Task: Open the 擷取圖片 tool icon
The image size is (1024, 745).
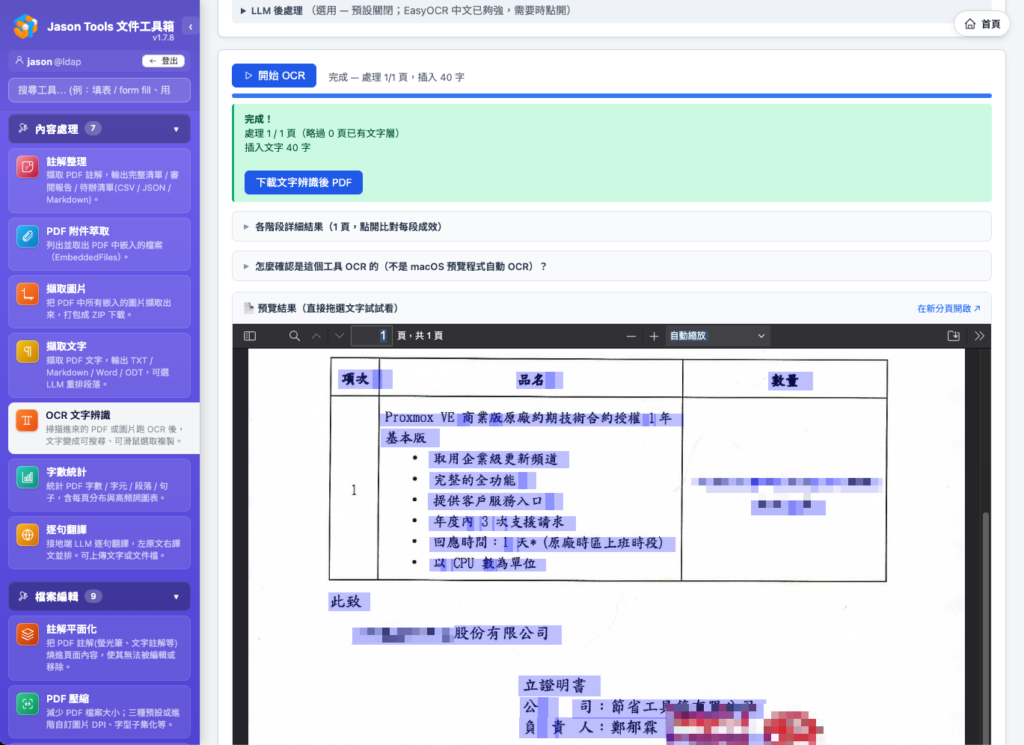Action: pyautogui.click(x=27, y=294)
